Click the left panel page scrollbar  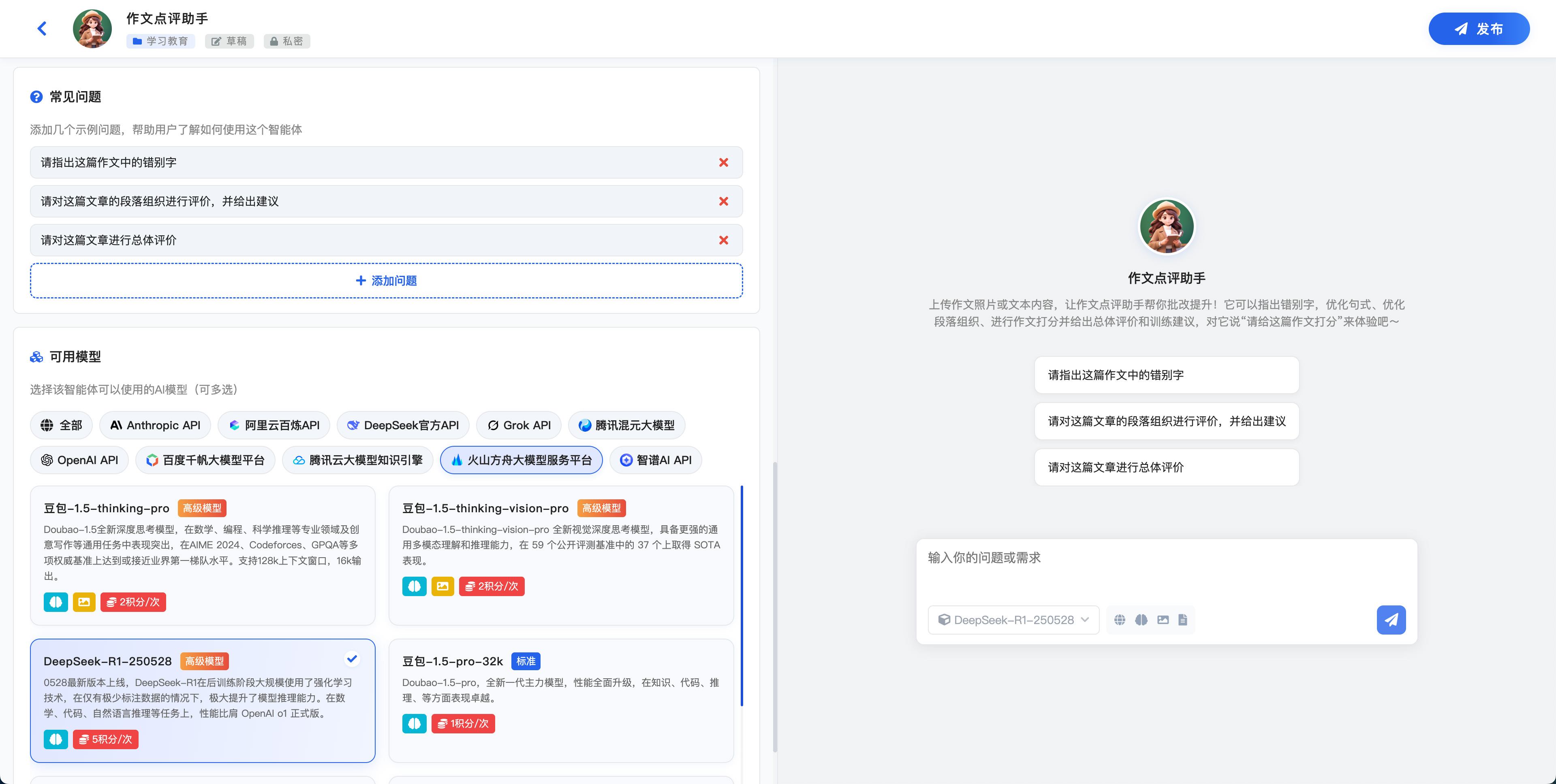tap(774, 607)
